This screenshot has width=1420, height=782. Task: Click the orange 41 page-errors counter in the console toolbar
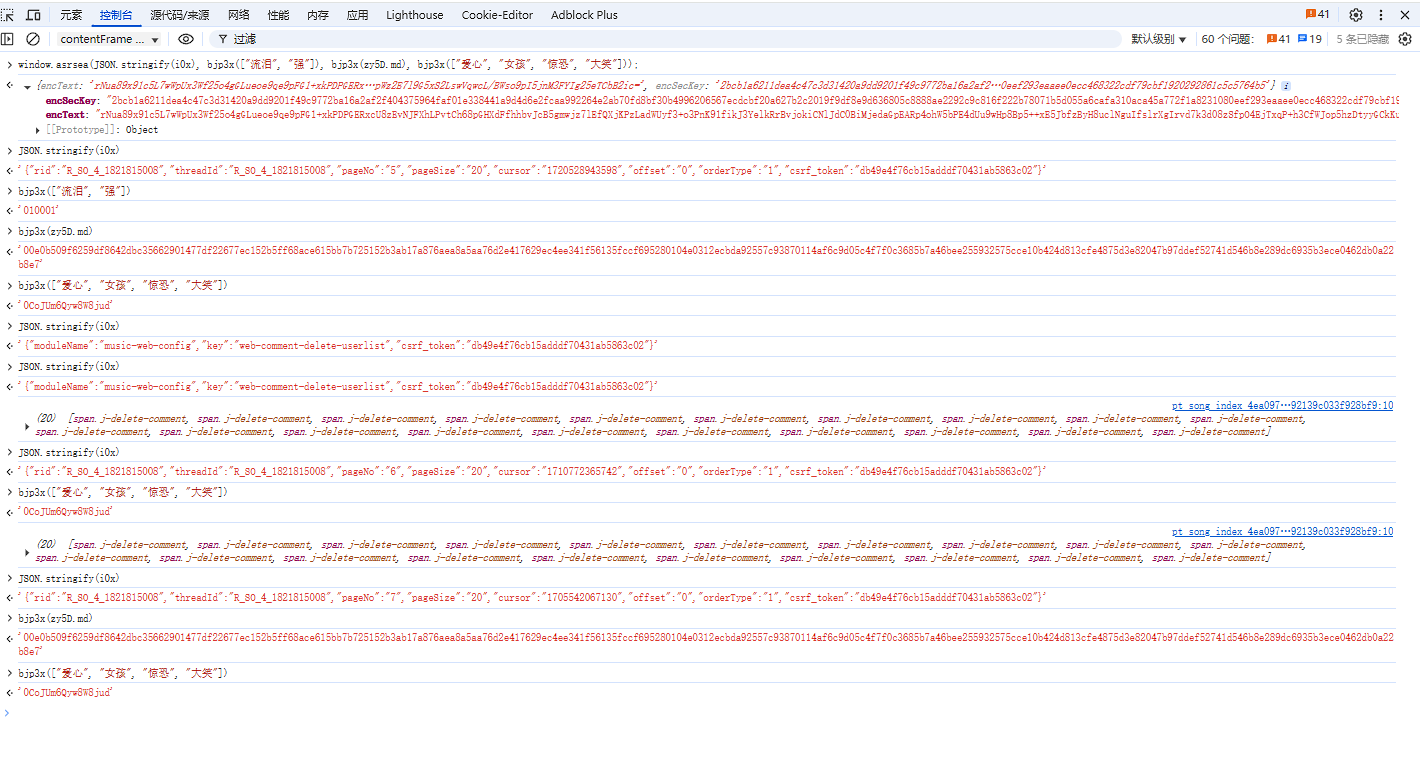(1279, 39)
